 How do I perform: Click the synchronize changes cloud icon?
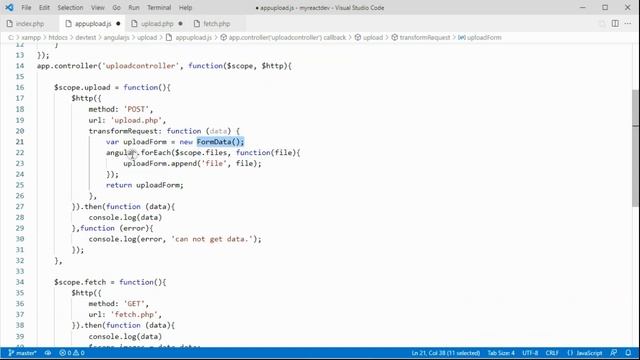(48, 353)
